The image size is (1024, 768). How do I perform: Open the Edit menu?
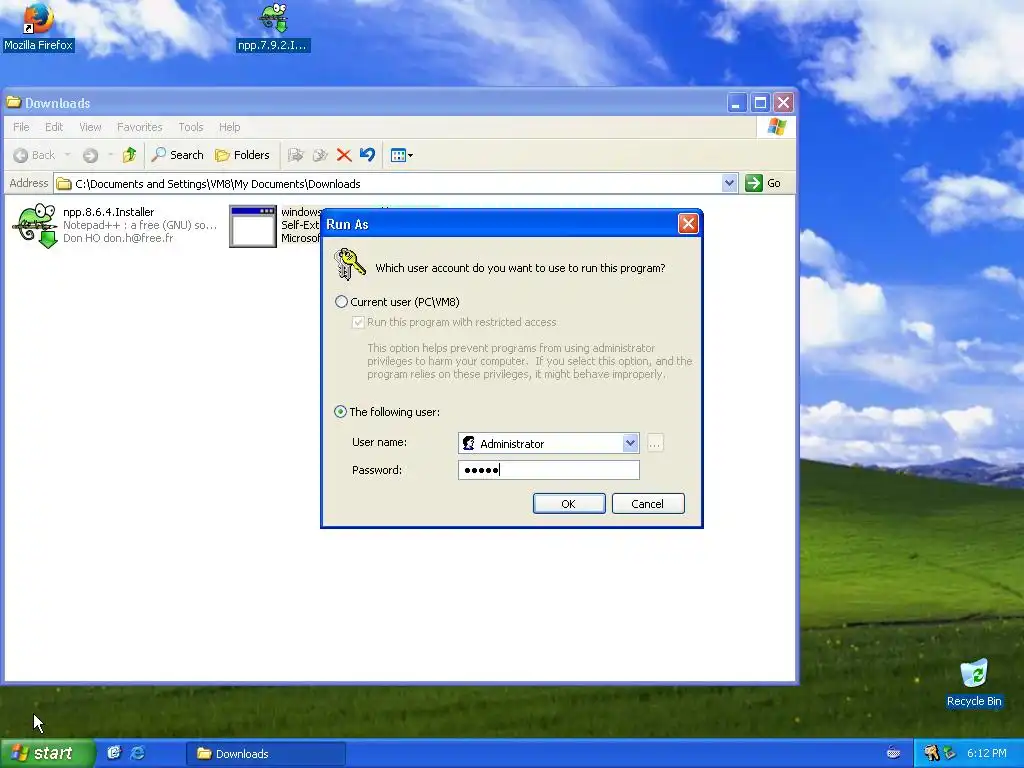tap(54, 127)
